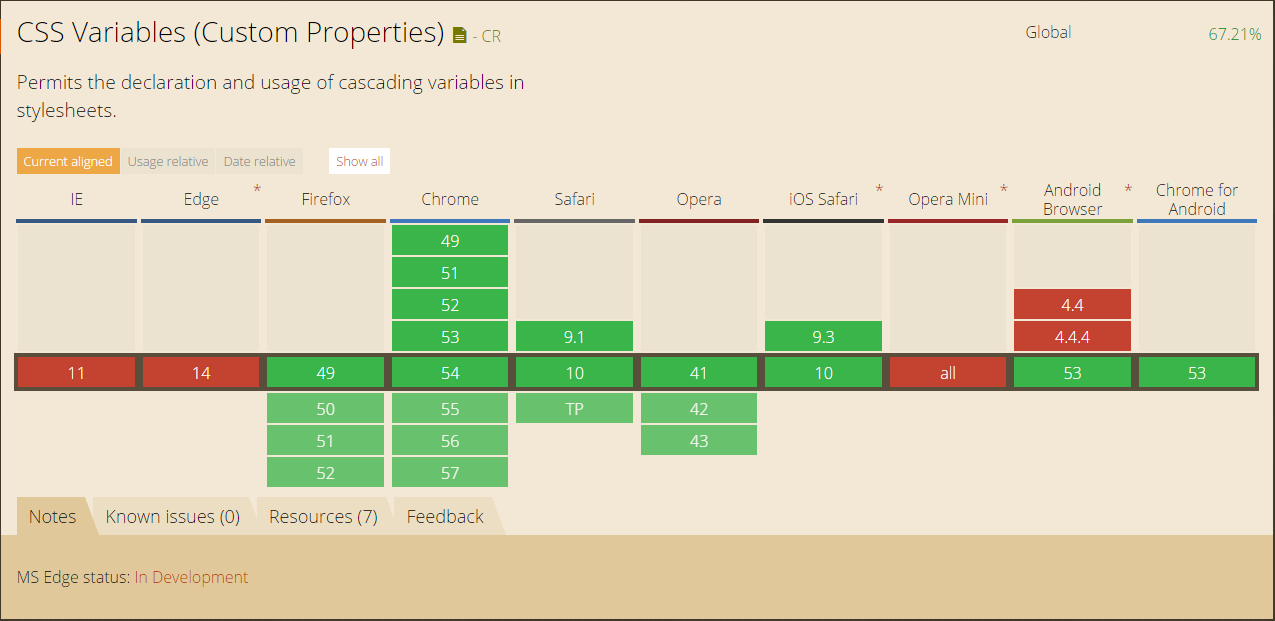This screenshot has height=621, width=1275.
Task: Select Safari version 10 cell
Action: pos(575,373)
